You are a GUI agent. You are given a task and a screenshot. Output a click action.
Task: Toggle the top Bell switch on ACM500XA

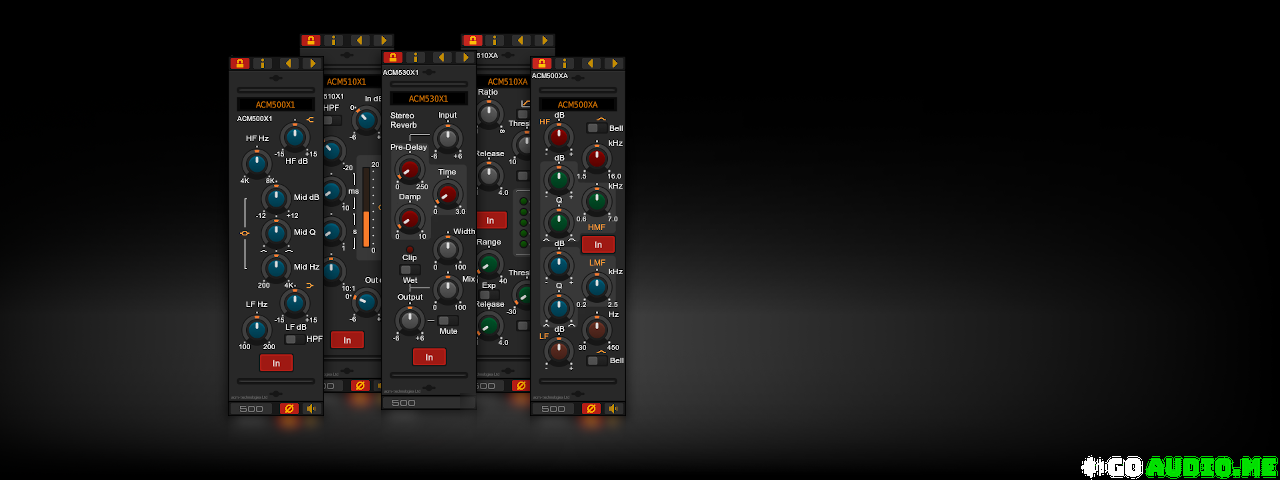[594, 128]
